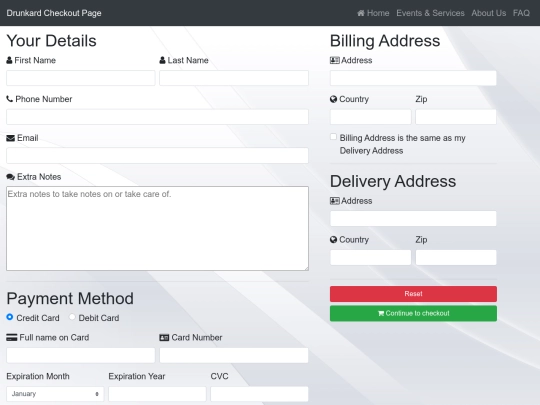Click the phone icon beside Phone Number
This screenshot has height=405, width=540.
(x=10, y=99)
